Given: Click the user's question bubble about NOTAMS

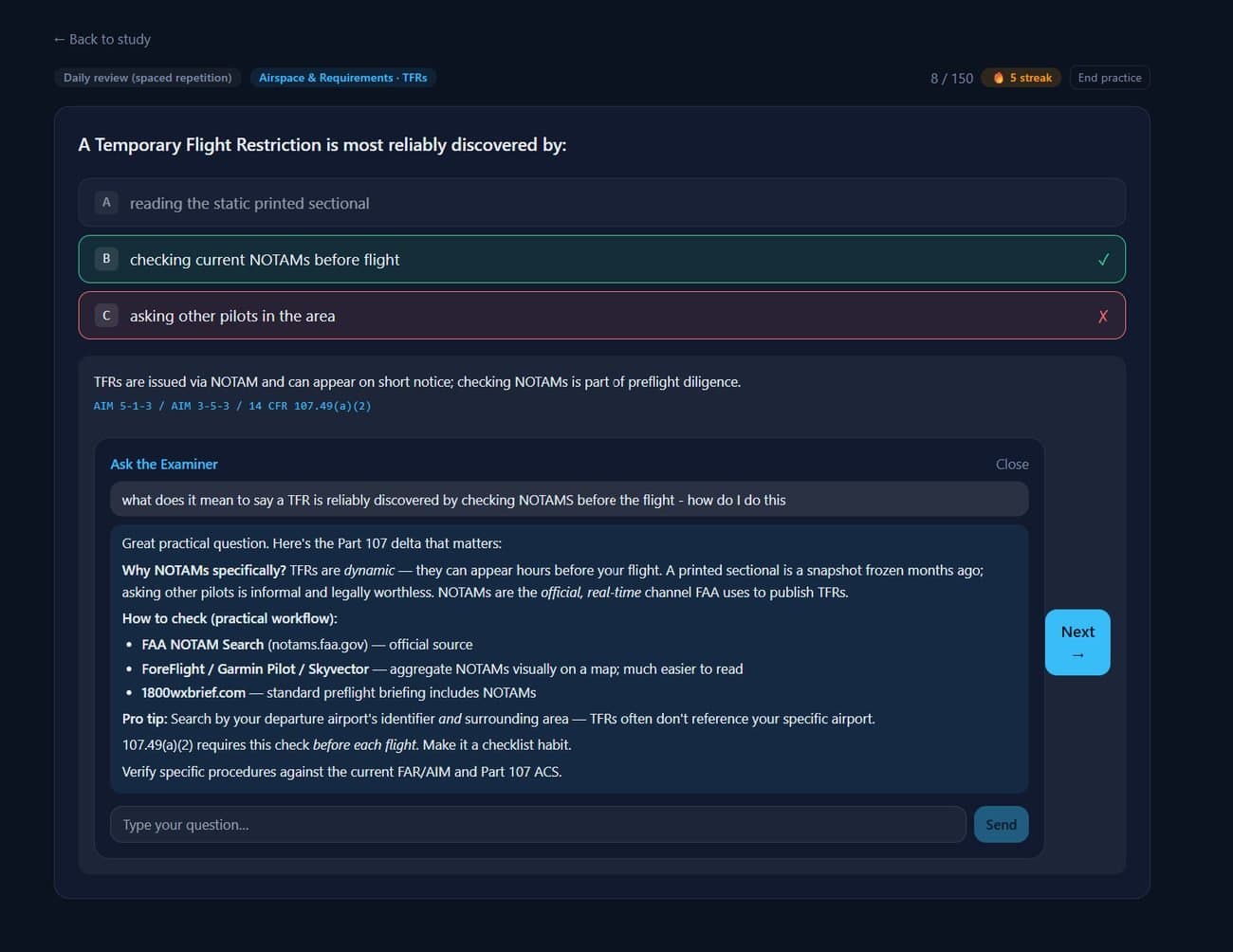Looking at the screenshot, I should [569, 500].
